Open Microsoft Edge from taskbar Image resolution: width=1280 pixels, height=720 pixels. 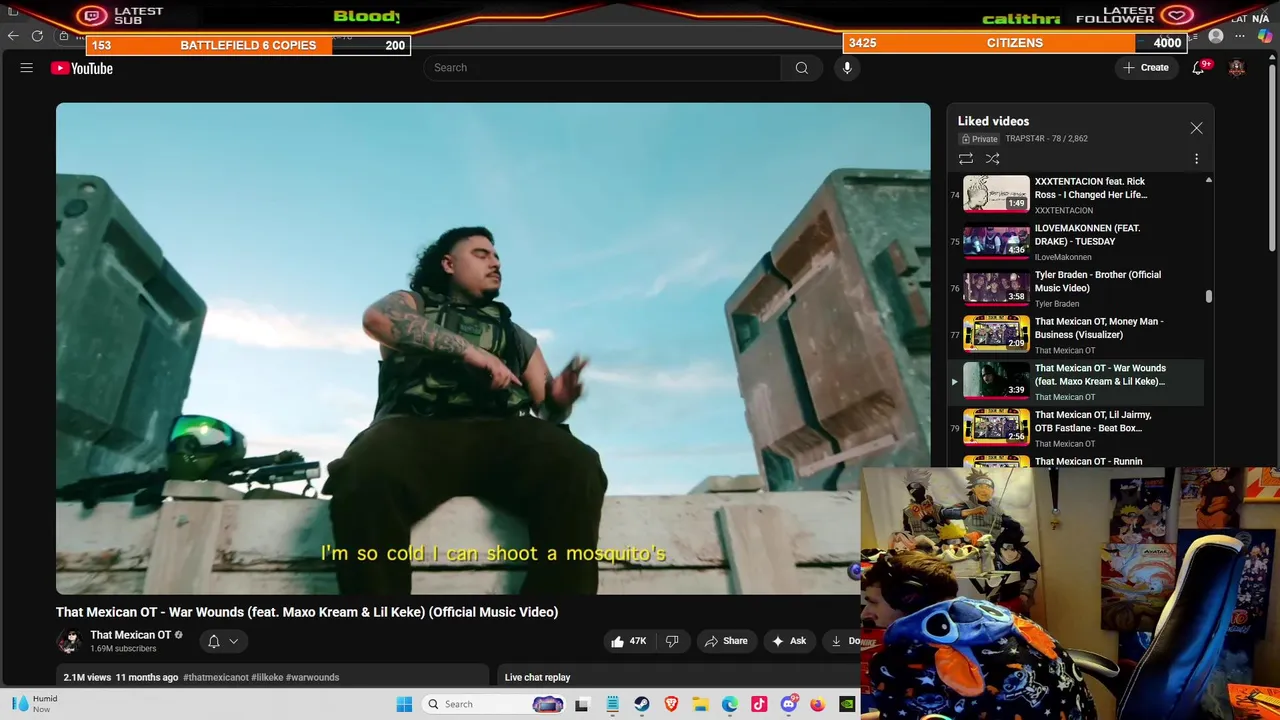point(730,704)
